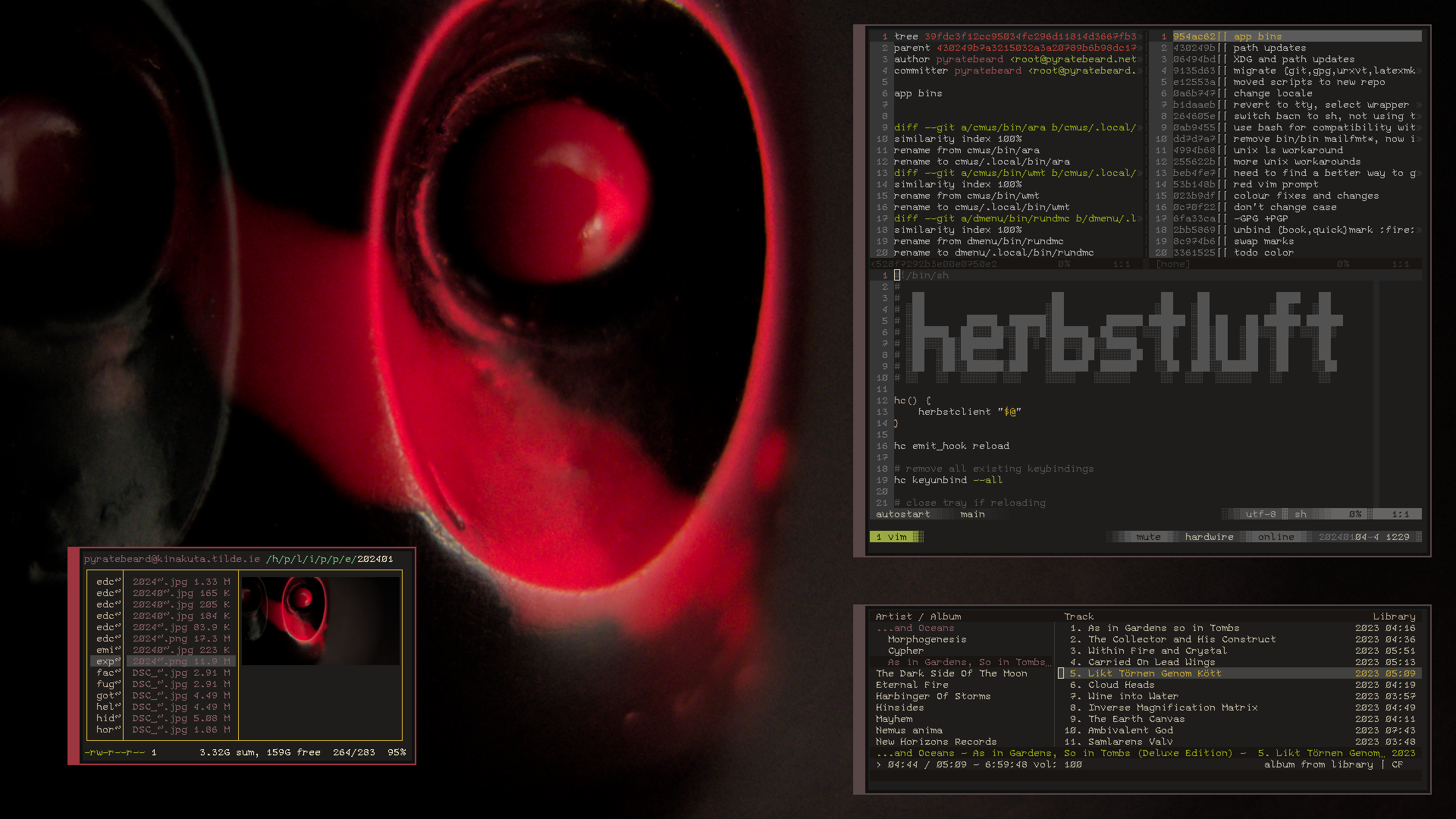
Task: Select track 'Ambivalent God'
Action: (1240, 730)
